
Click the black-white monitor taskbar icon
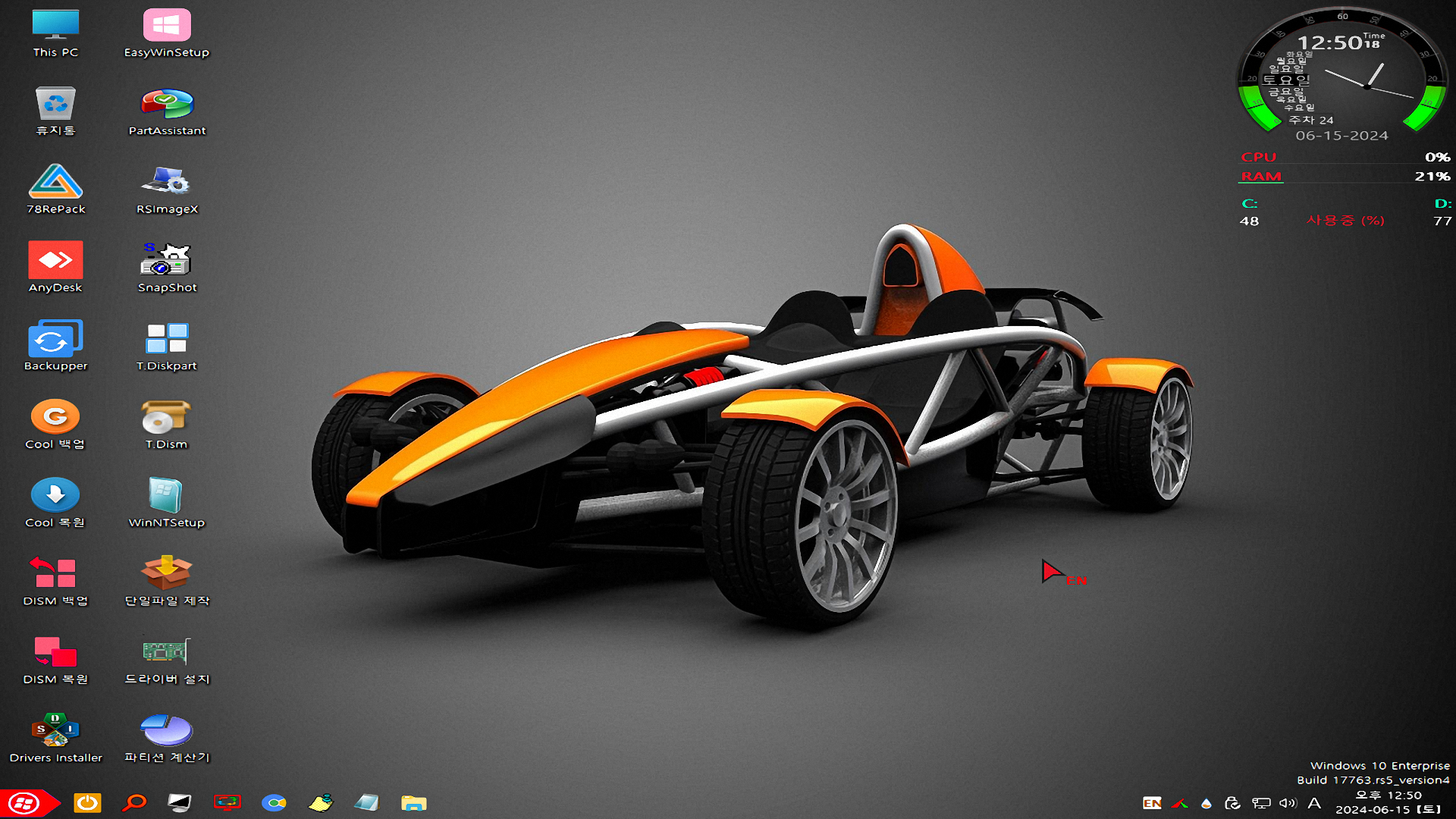180,803
